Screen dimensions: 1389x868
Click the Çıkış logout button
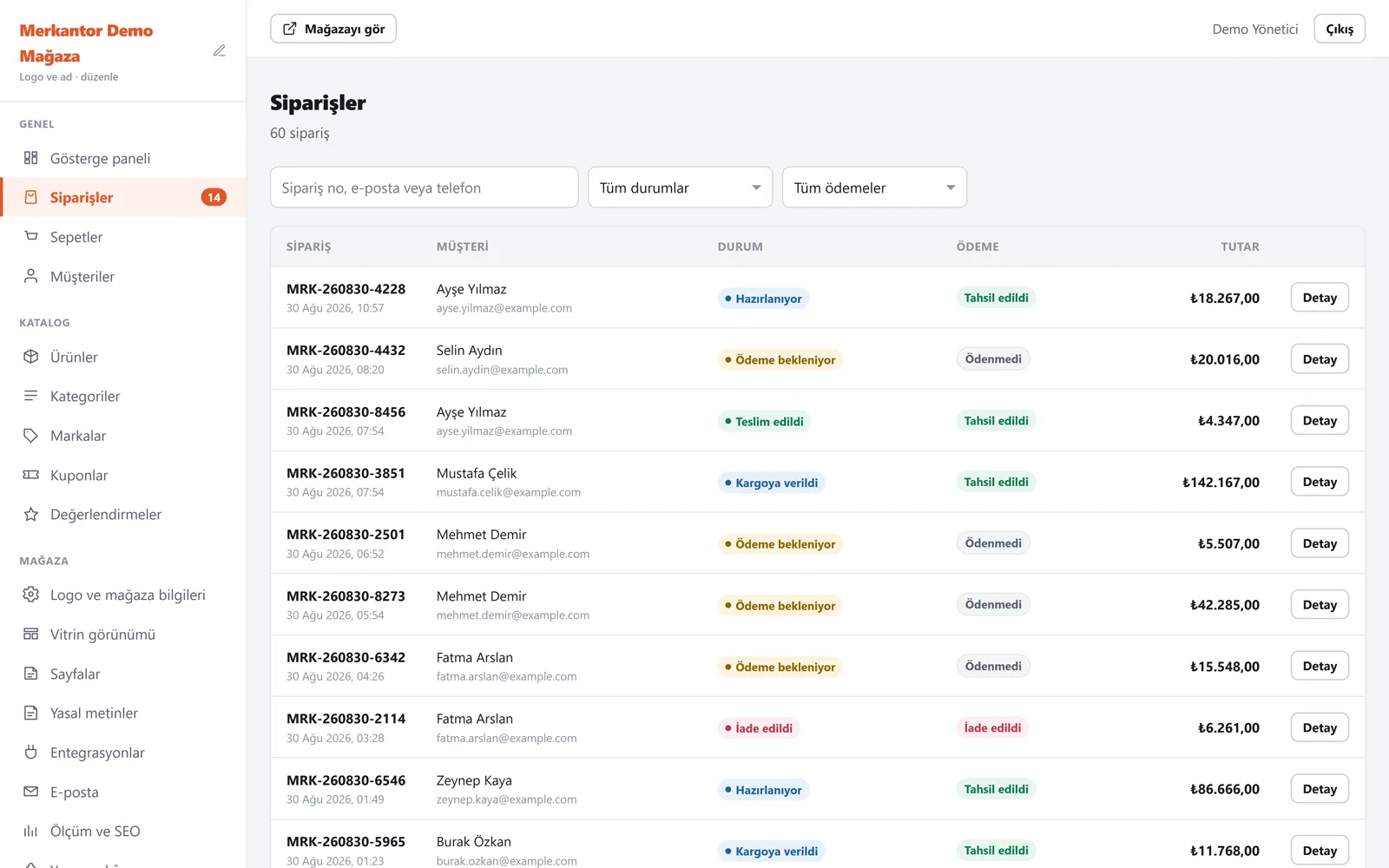tap(1340, 29)
